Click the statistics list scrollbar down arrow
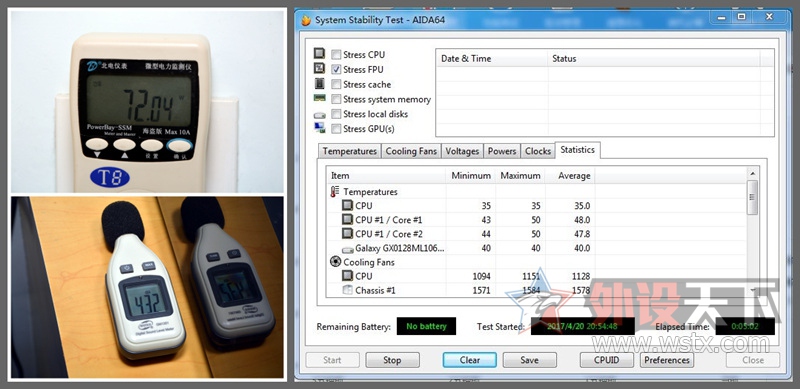The height and width of the screenshot is (389, 800). click(x=753, y=290)
